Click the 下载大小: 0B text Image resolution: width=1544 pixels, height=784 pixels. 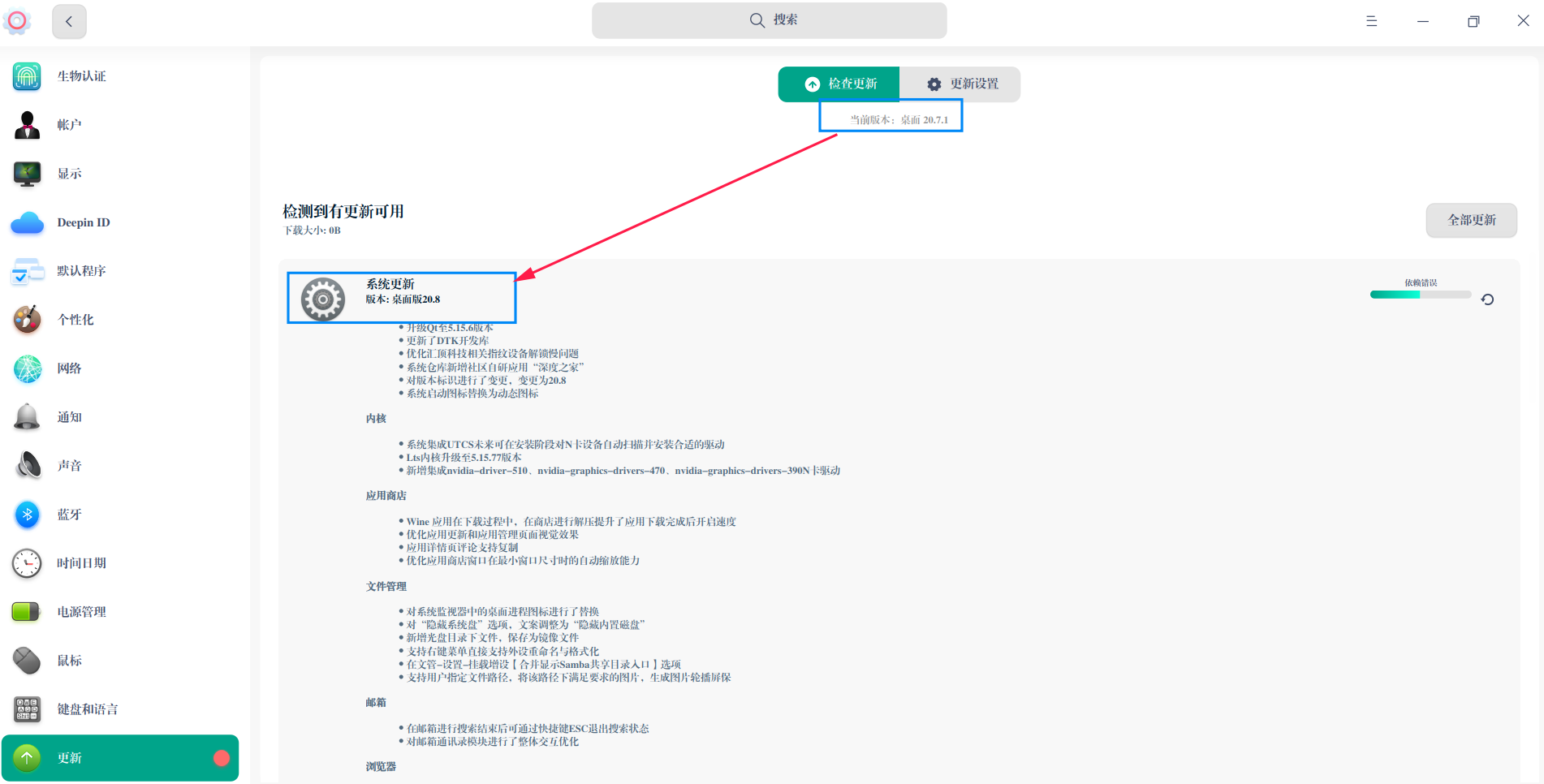coord(312,230)
